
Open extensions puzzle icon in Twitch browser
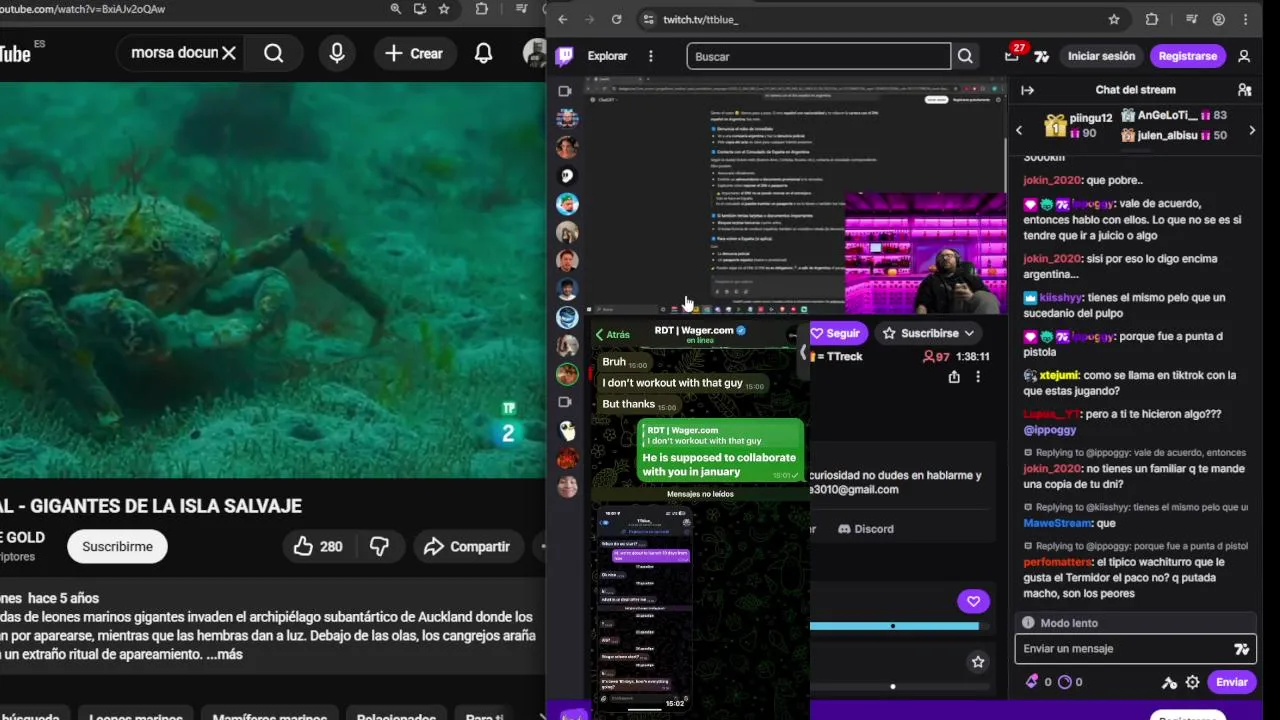[x=1151, y=19]
